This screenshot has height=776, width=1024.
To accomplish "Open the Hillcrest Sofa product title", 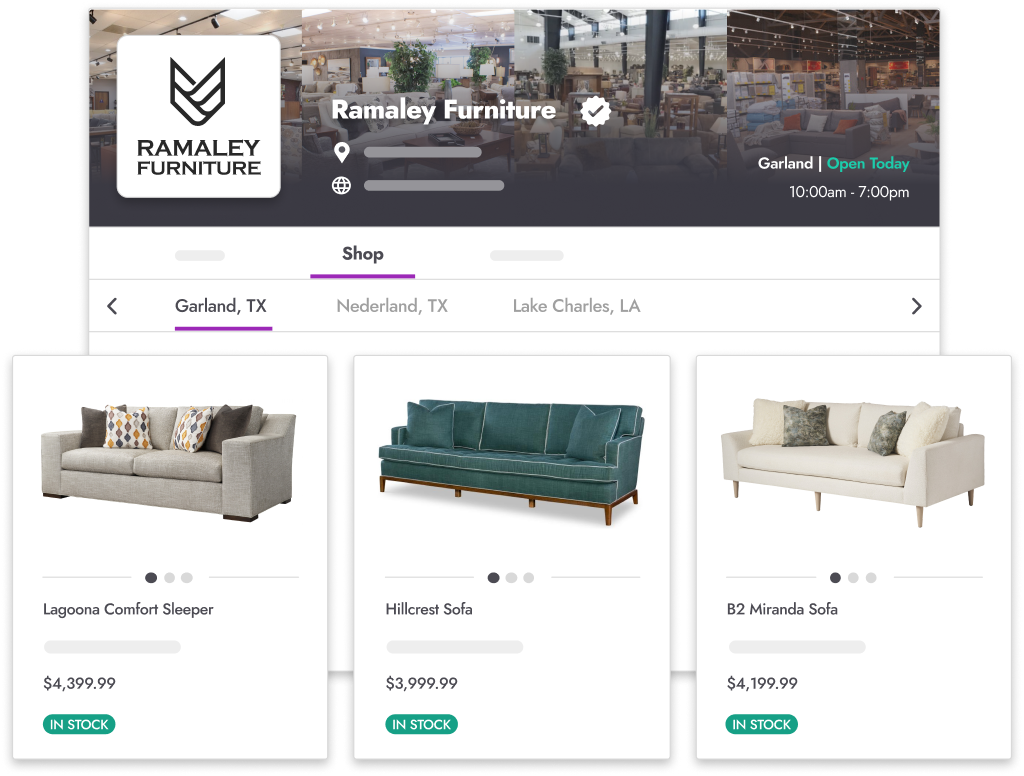I will [429, 609].
